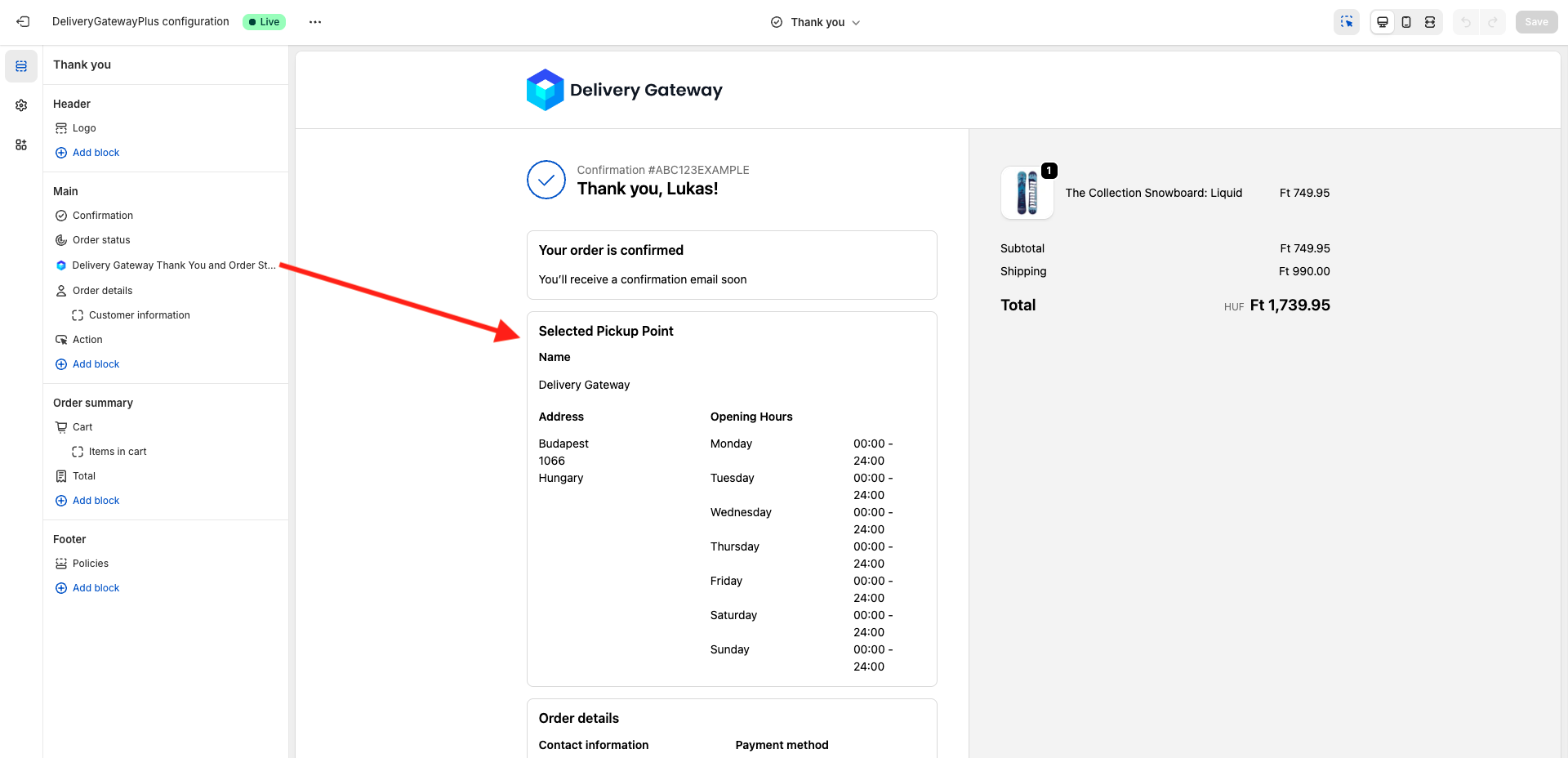This screenshot has height=758, width=1568.
Task: Open the Settings gear icon in sidebar
Action: 21,105
